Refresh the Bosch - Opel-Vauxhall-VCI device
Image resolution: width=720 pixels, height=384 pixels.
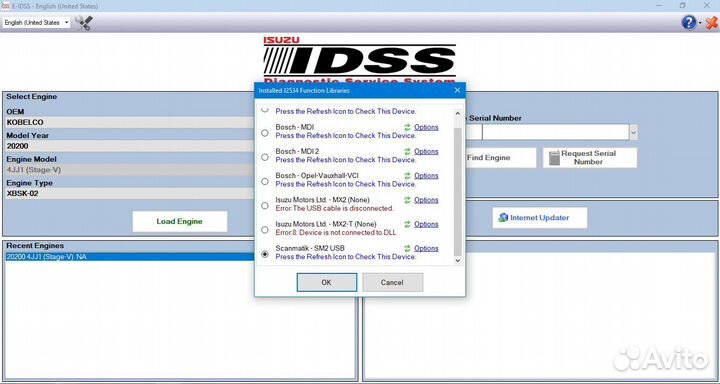pos(407,176)
